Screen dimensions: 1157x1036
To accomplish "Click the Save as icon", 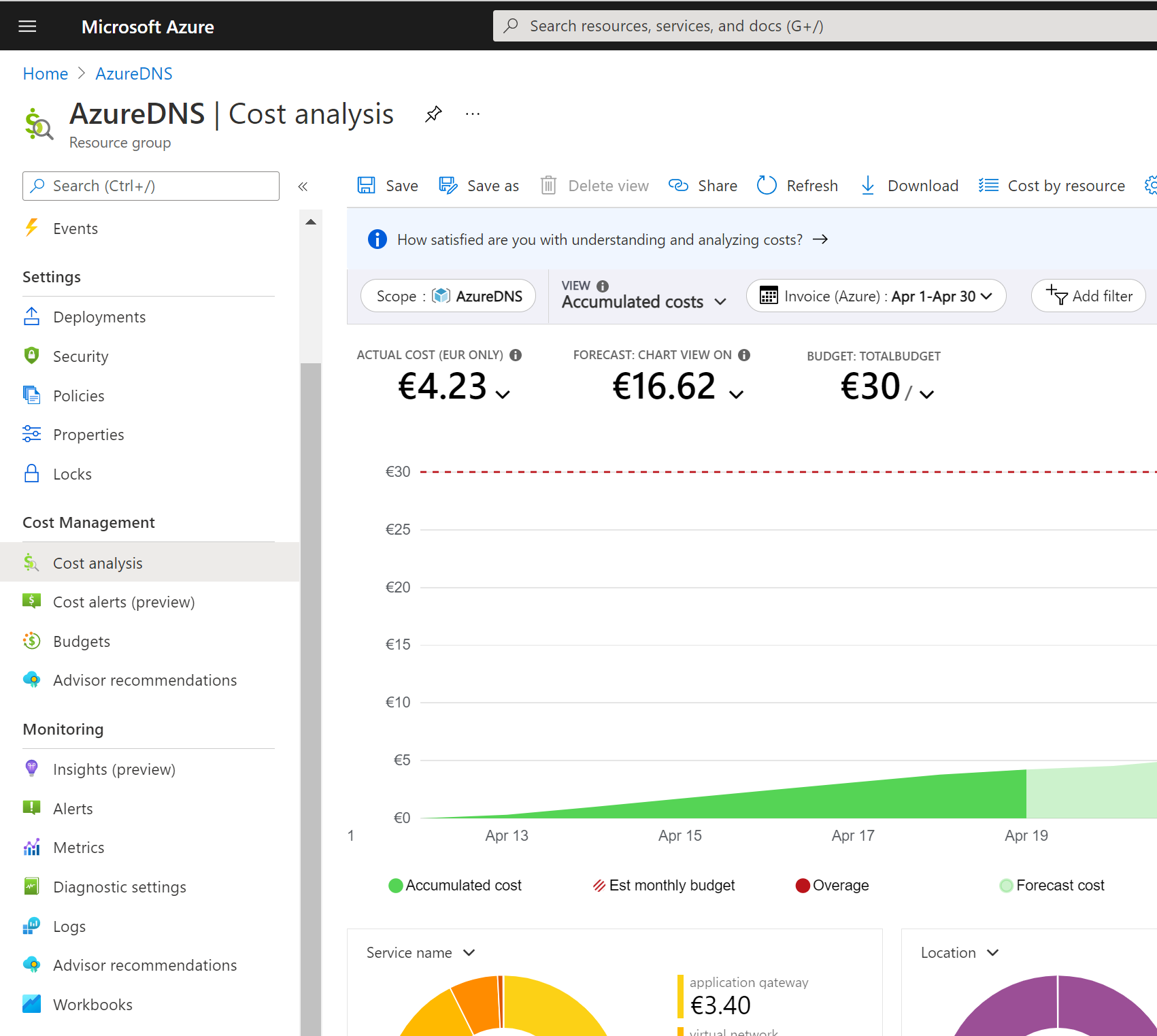I will (x=448, y=186).
